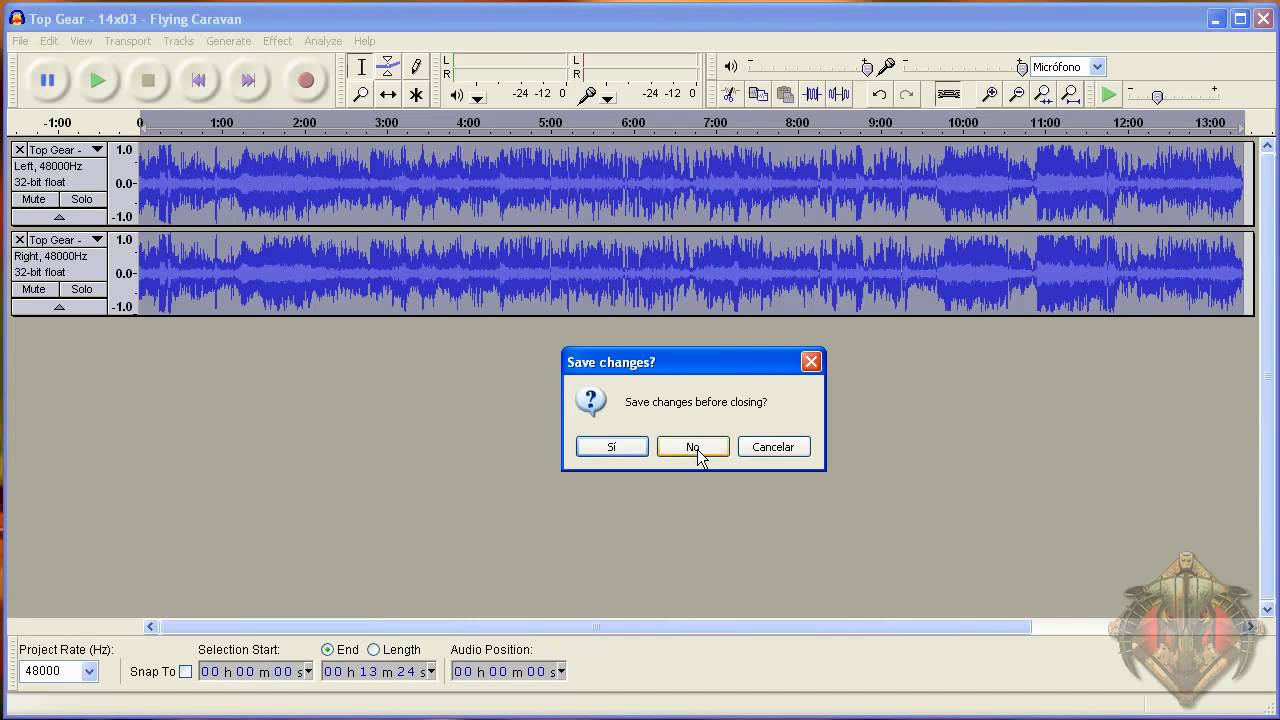Viewport: 1280px width, 720px height.
Task: Click the Stop transport button
Action: [x=148, y=80]
